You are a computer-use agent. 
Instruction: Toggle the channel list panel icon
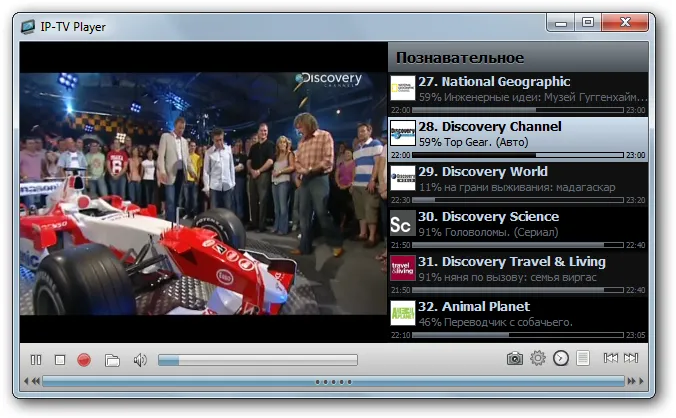click(x=583, y=358)
